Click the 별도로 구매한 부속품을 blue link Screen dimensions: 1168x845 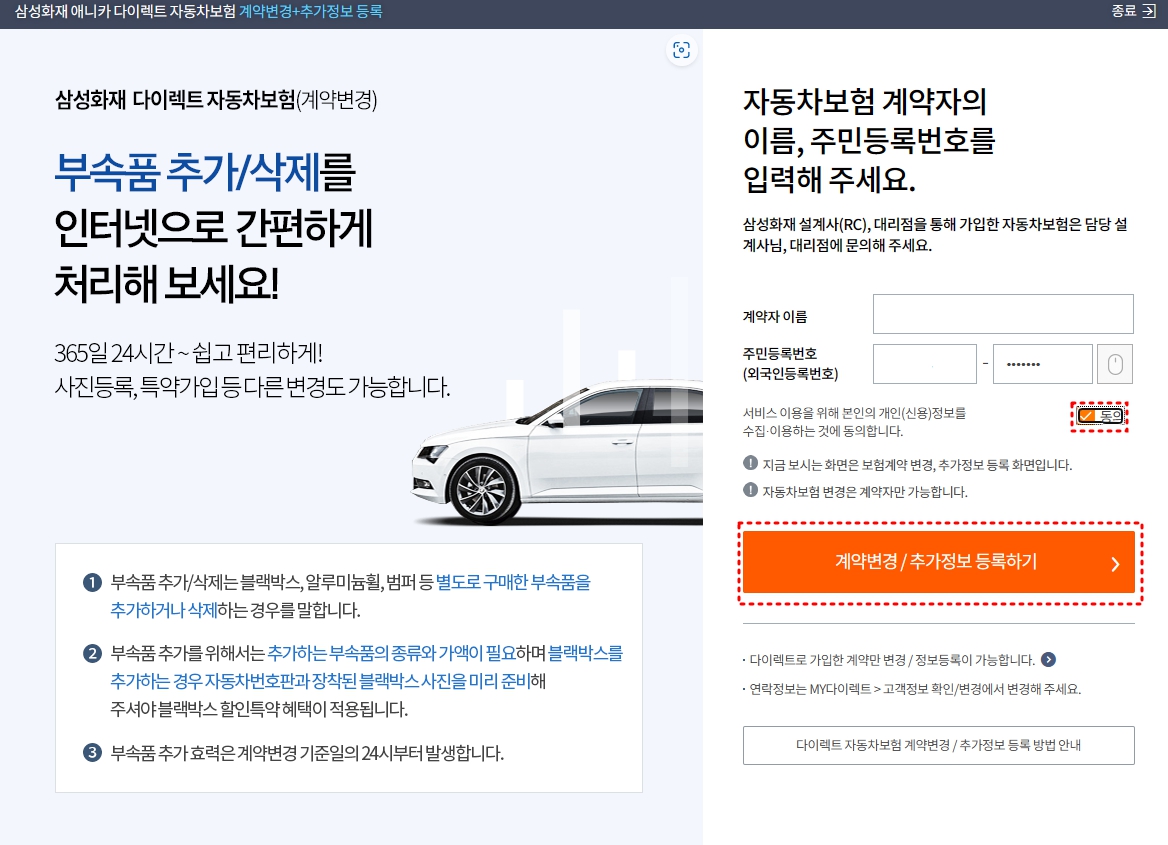click(x=513, y=582)
